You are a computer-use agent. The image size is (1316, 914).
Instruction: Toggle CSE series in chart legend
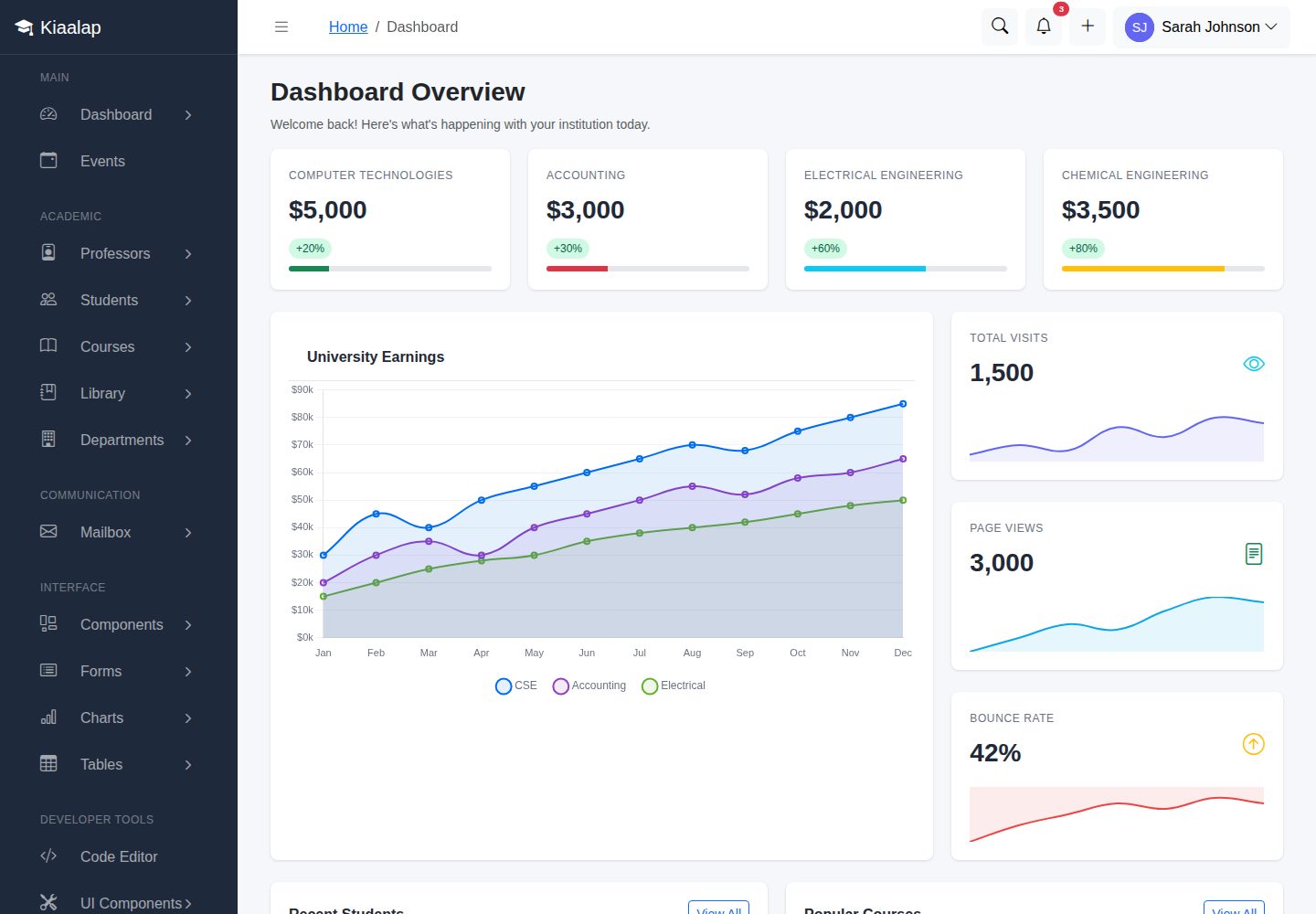515,685
